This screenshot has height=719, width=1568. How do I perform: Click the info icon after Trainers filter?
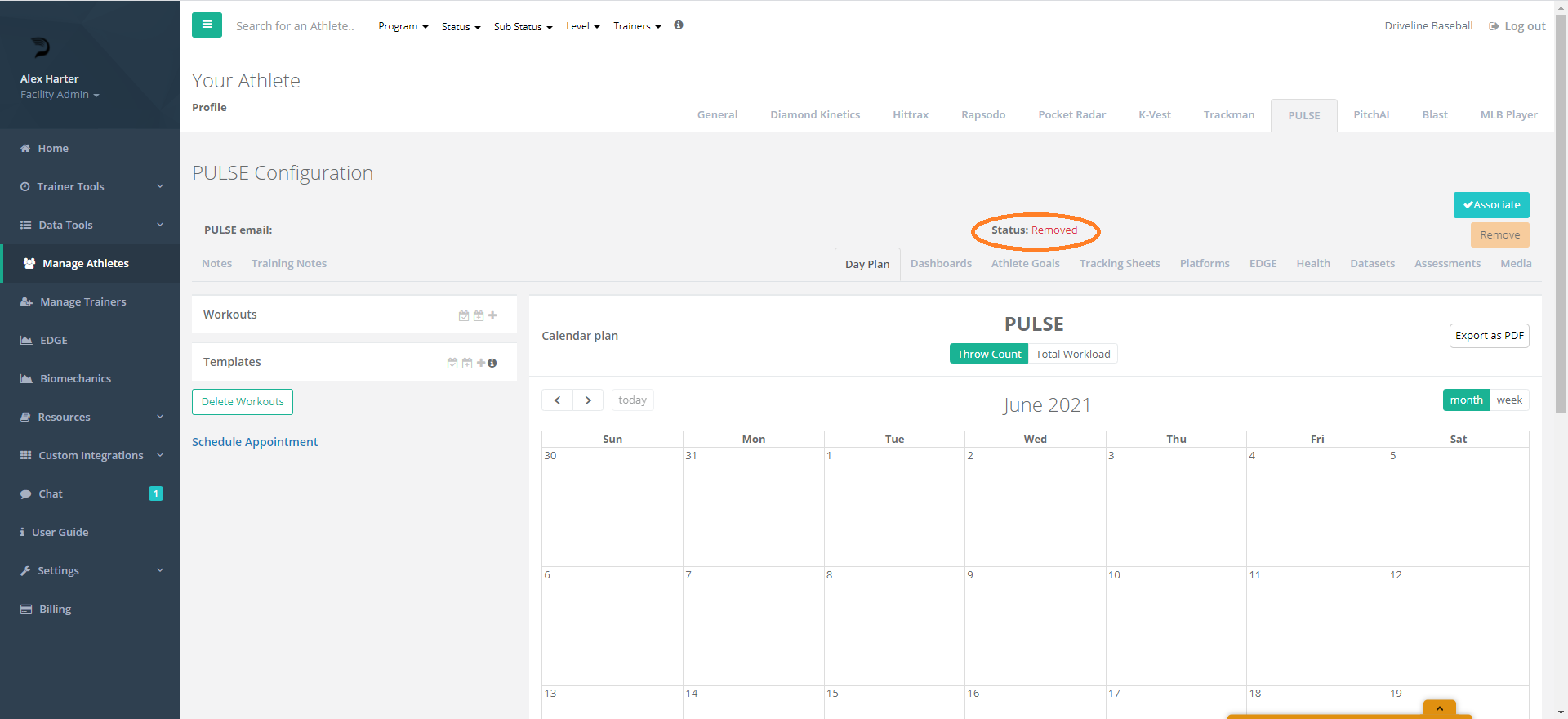pos(679,25)
